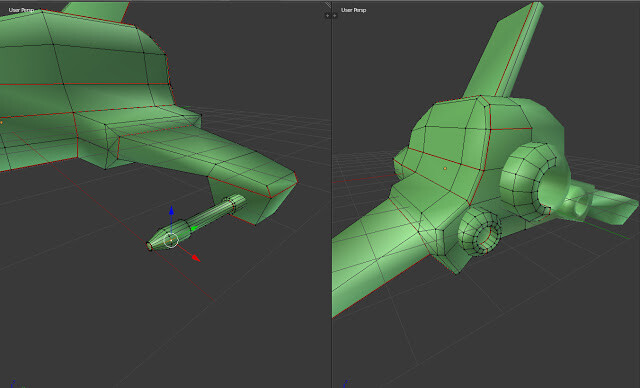Click the right viewport's User Persp label
Viewport: 640px width, 388px height.
(x=353, y=10)
